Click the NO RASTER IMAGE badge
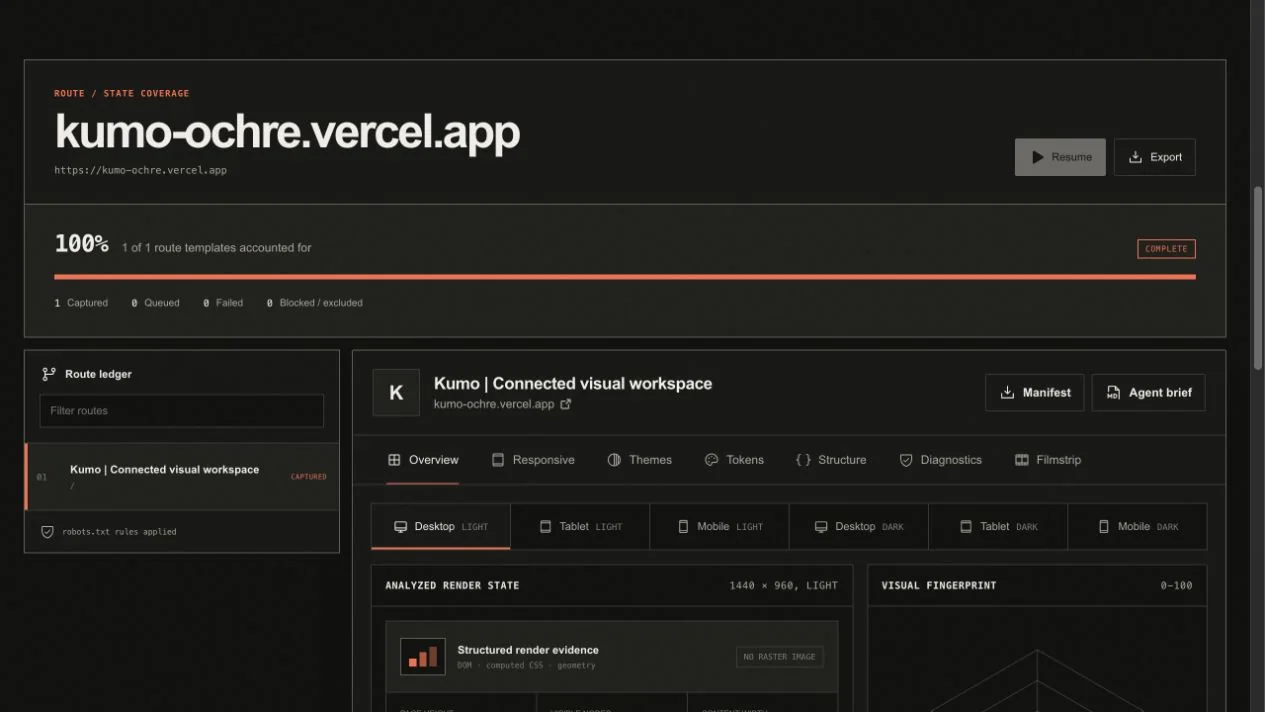 780,657
